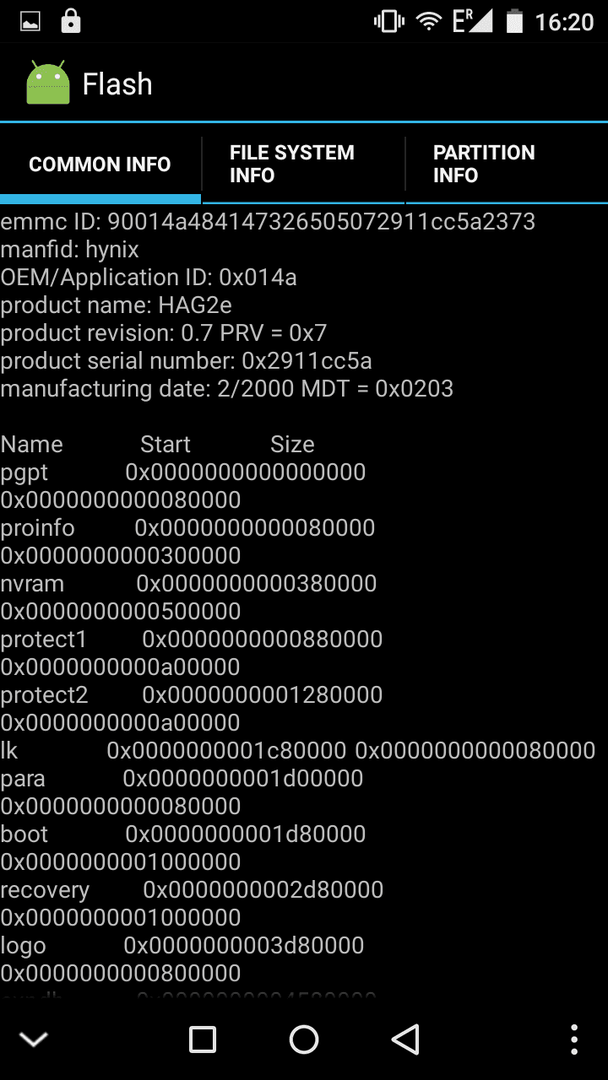Screen dimensions: 608x1080
Task: Tap the Home circle navigation button
Action: point(304,1039)
